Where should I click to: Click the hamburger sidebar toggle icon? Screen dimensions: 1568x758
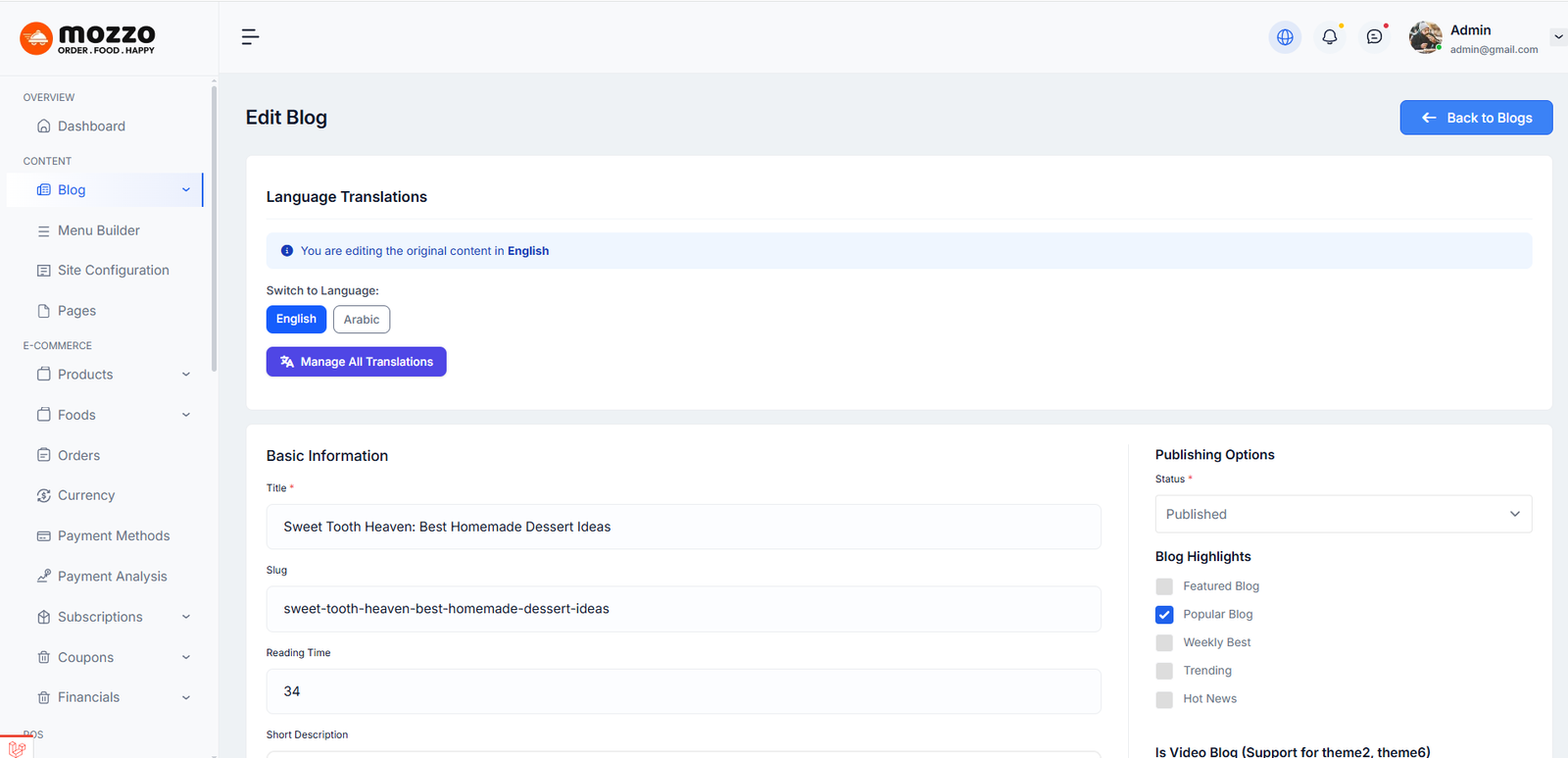(x=250, y=37)
